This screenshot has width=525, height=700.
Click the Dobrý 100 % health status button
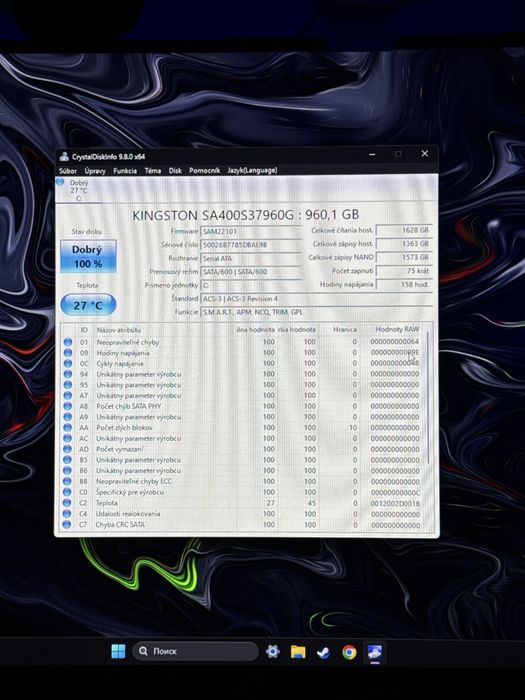[88, 256]
